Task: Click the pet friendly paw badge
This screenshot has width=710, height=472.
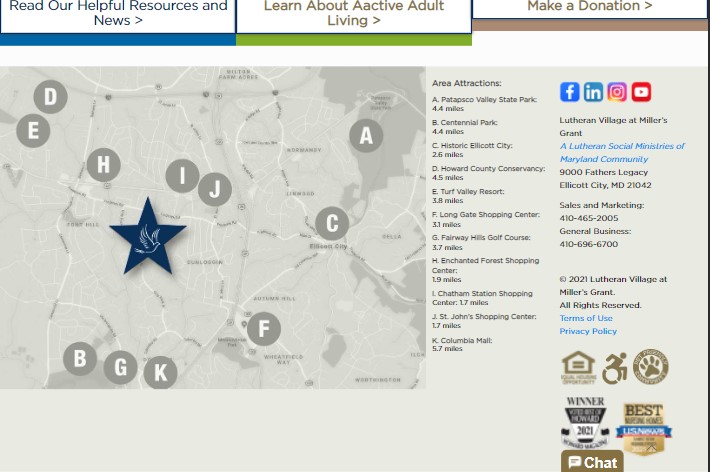Action: pos(650,367)
